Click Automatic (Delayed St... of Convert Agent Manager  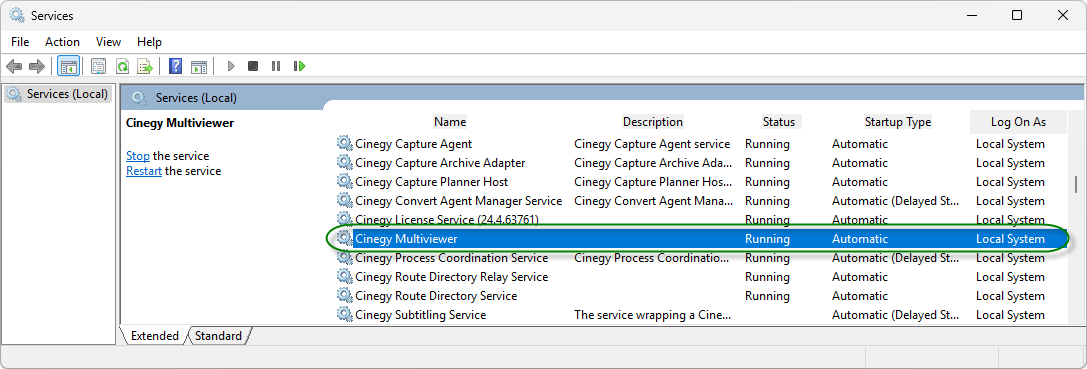coord(895,200)
